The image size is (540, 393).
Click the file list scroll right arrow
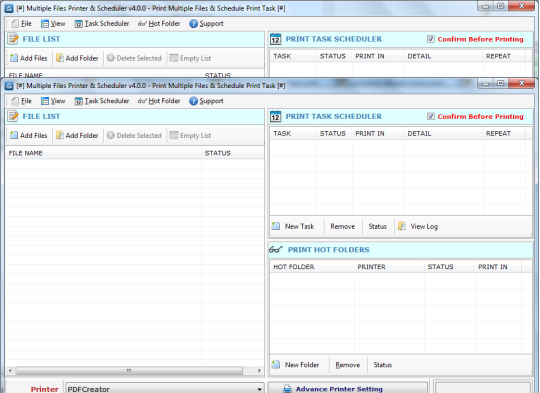coord(259,371)
